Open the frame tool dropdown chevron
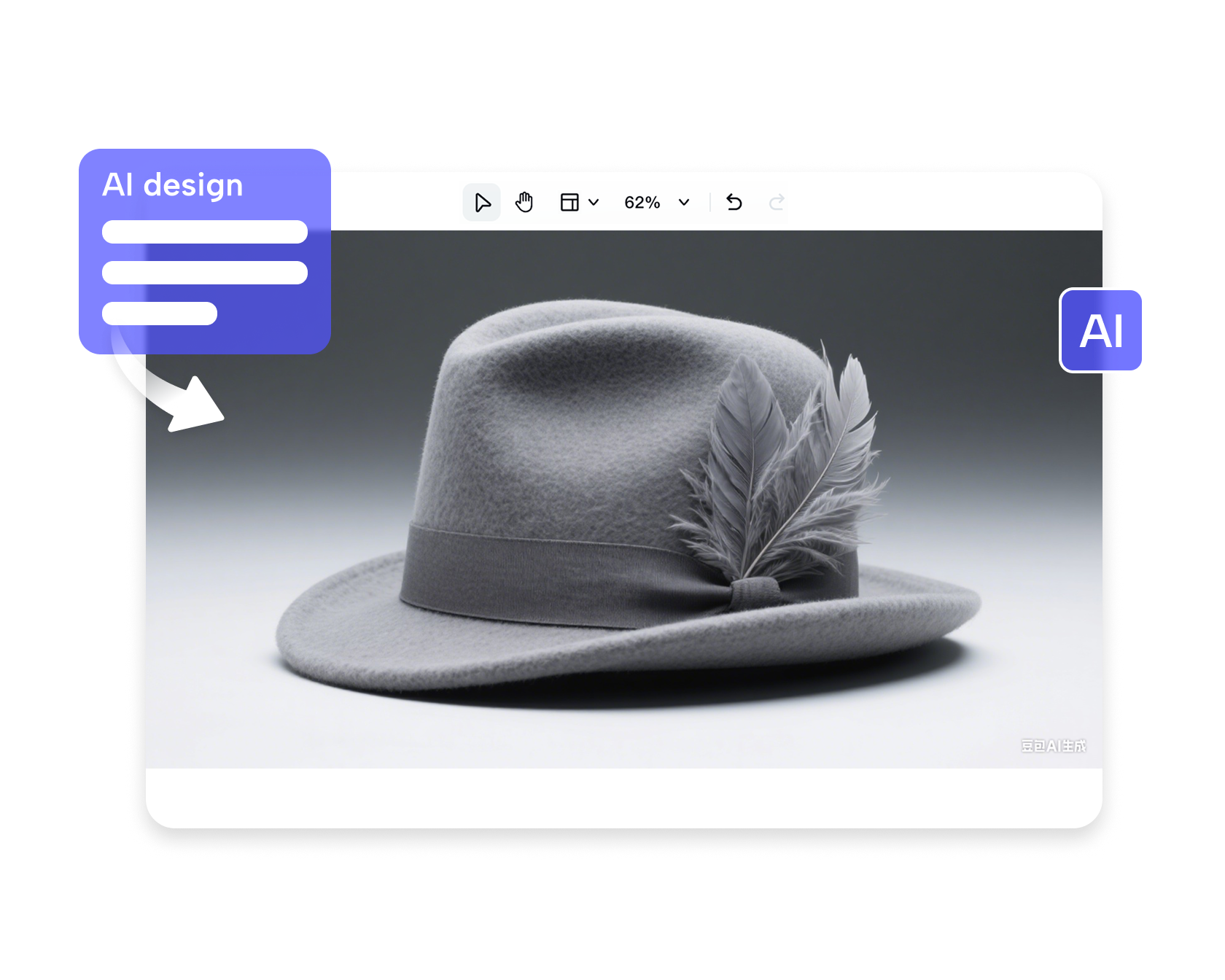The width and height of the screenshot is (1225, 980). (x=592, y=203)
